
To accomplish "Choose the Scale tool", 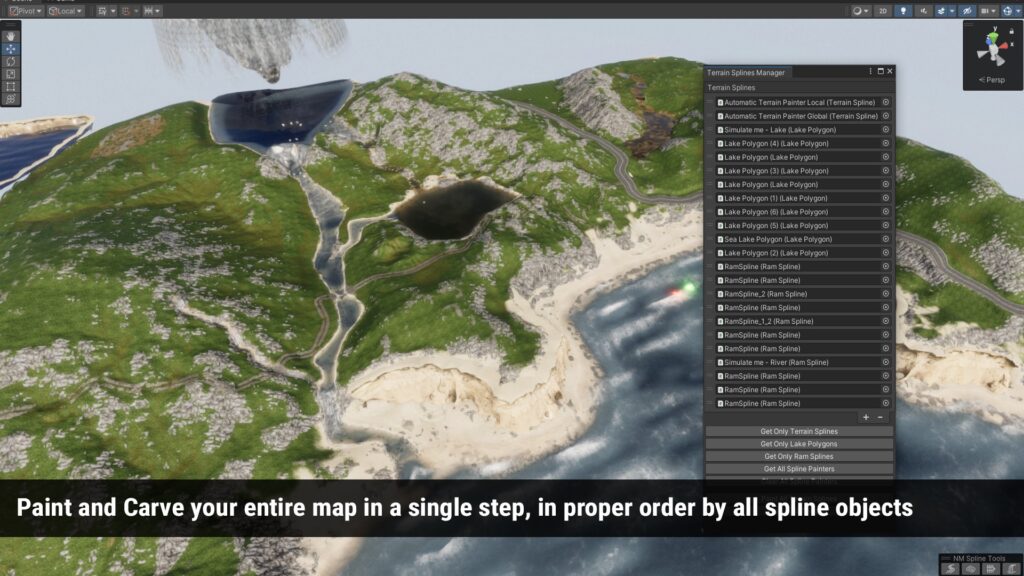I will point(10,74).
